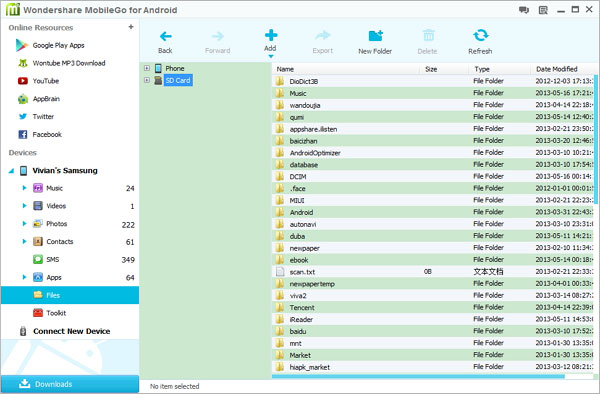The image size is (600, 394).
Task: Expand the SD Card tree node
Action: tap(147, 80)
